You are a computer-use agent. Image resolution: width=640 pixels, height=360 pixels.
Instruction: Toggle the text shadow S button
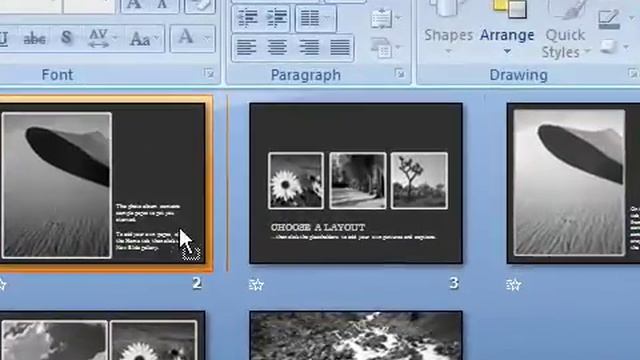66,38
